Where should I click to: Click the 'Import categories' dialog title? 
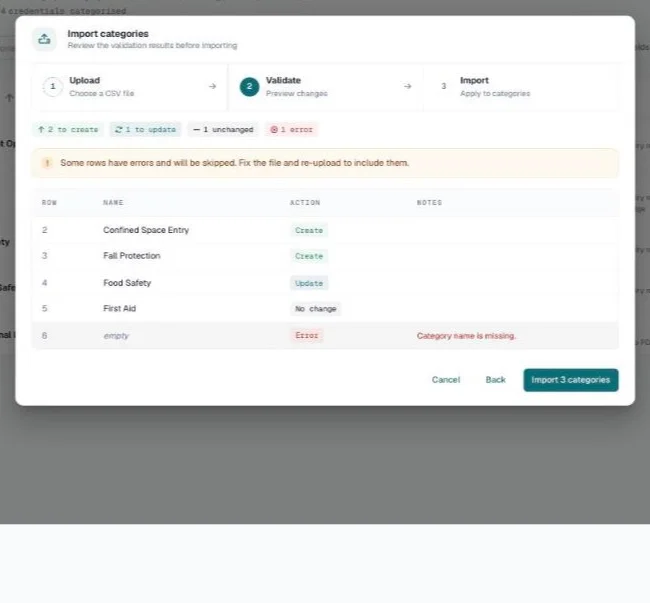click(x=108, y=34)
